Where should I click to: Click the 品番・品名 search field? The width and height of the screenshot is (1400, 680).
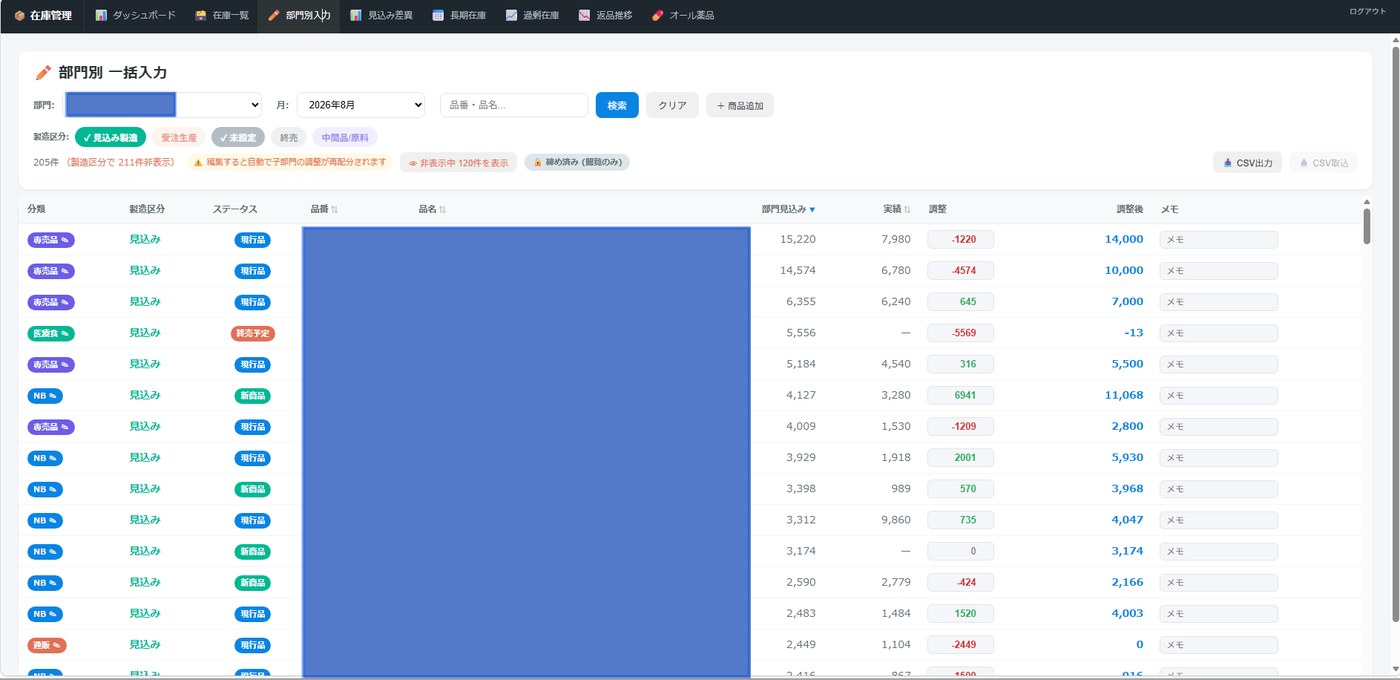coord(514,105)
